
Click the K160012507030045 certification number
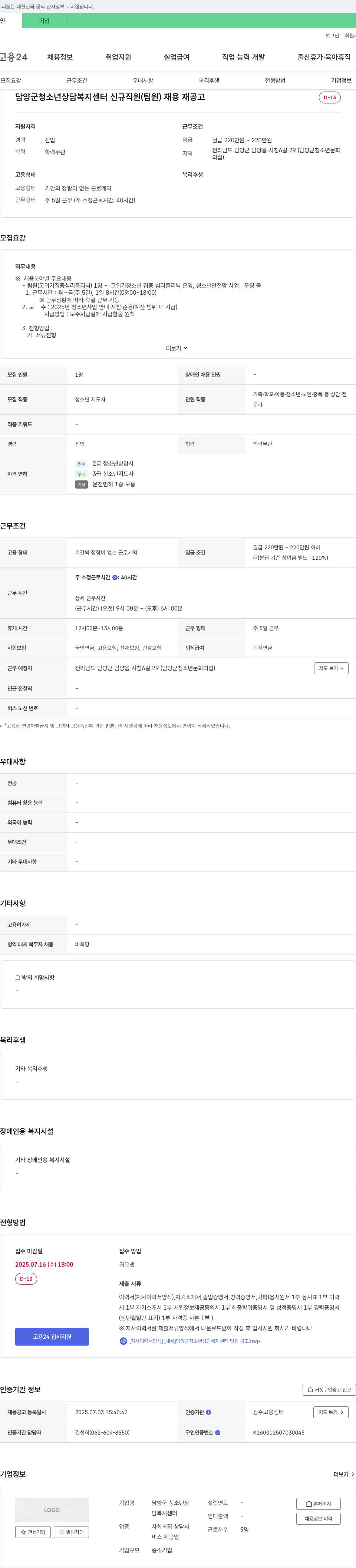279,1433
